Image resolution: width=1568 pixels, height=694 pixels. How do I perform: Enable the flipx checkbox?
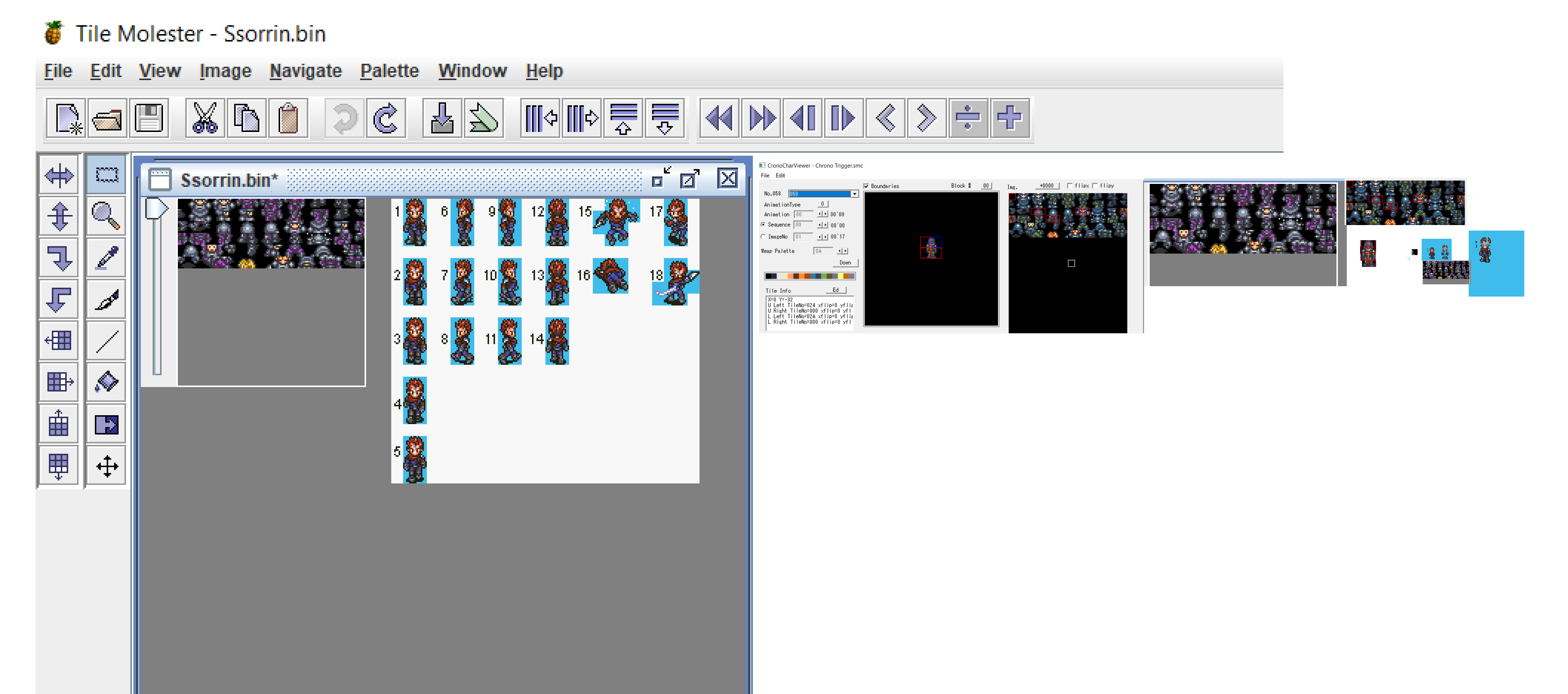(x=1069, y=186)
